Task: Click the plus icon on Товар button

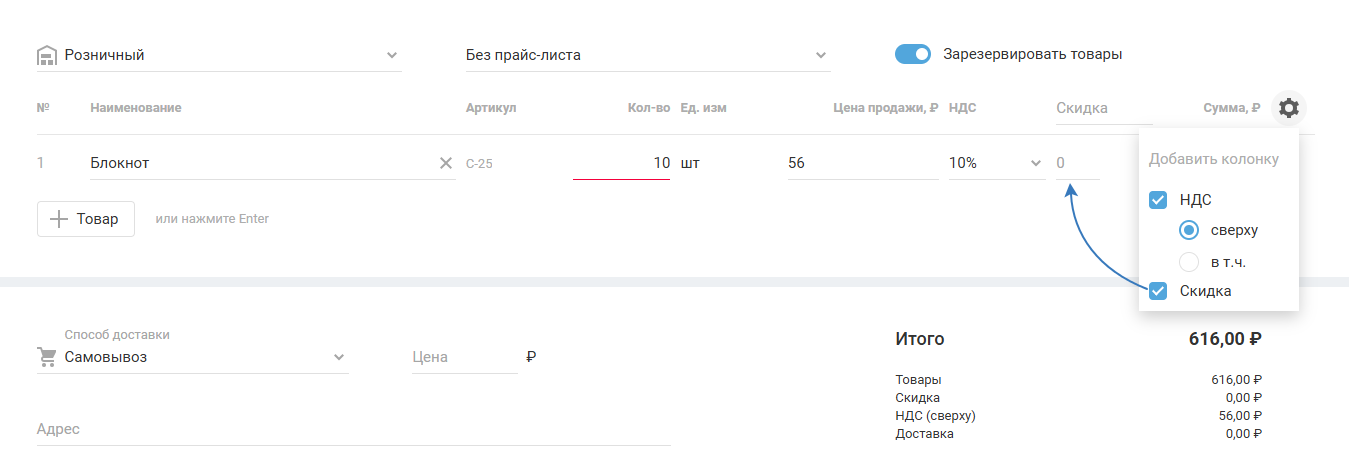Action: coord(59,219)
